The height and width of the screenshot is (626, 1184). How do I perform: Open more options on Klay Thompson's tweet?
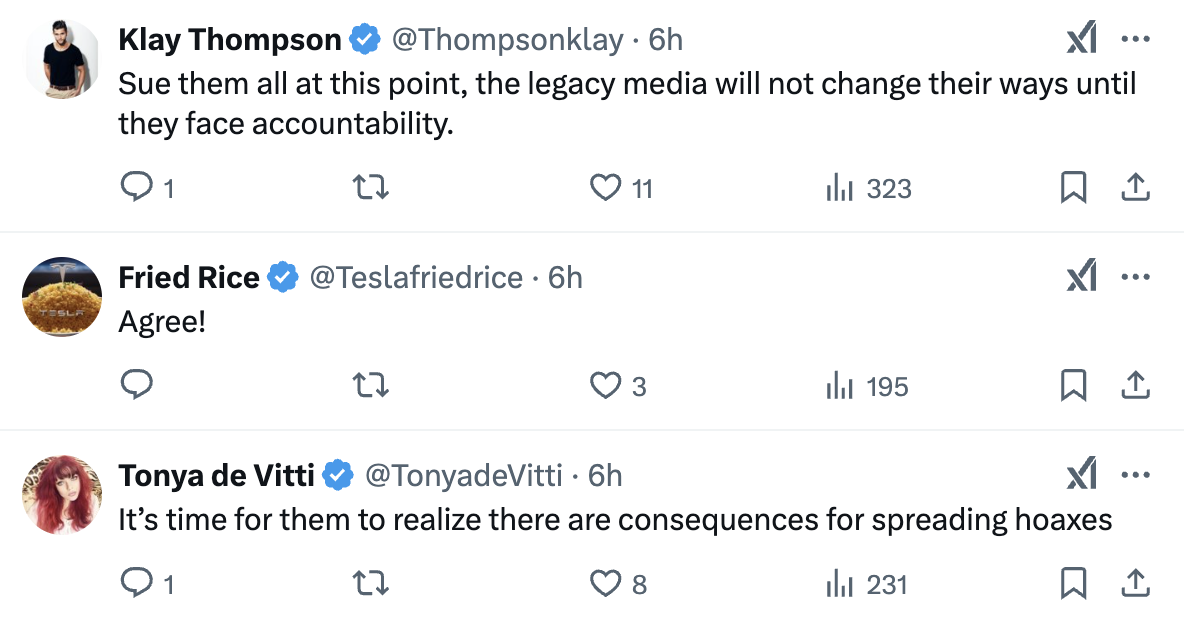click(x=1135, y=40)
